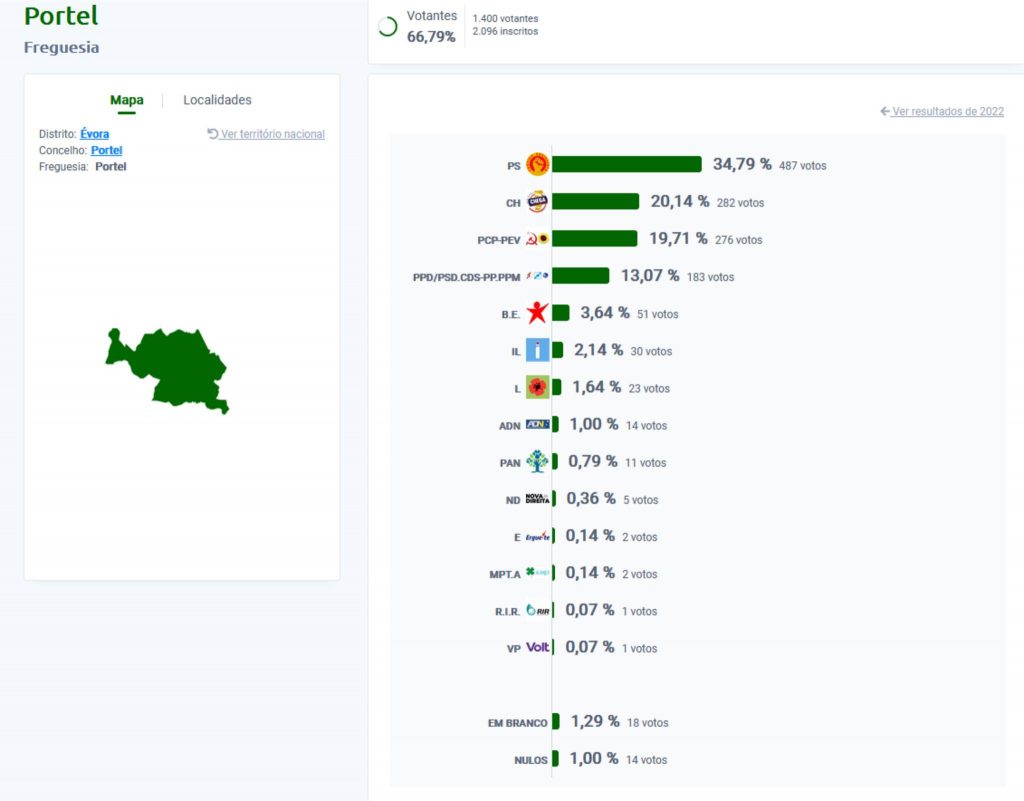Select the Mapa tab

[127, 100]
